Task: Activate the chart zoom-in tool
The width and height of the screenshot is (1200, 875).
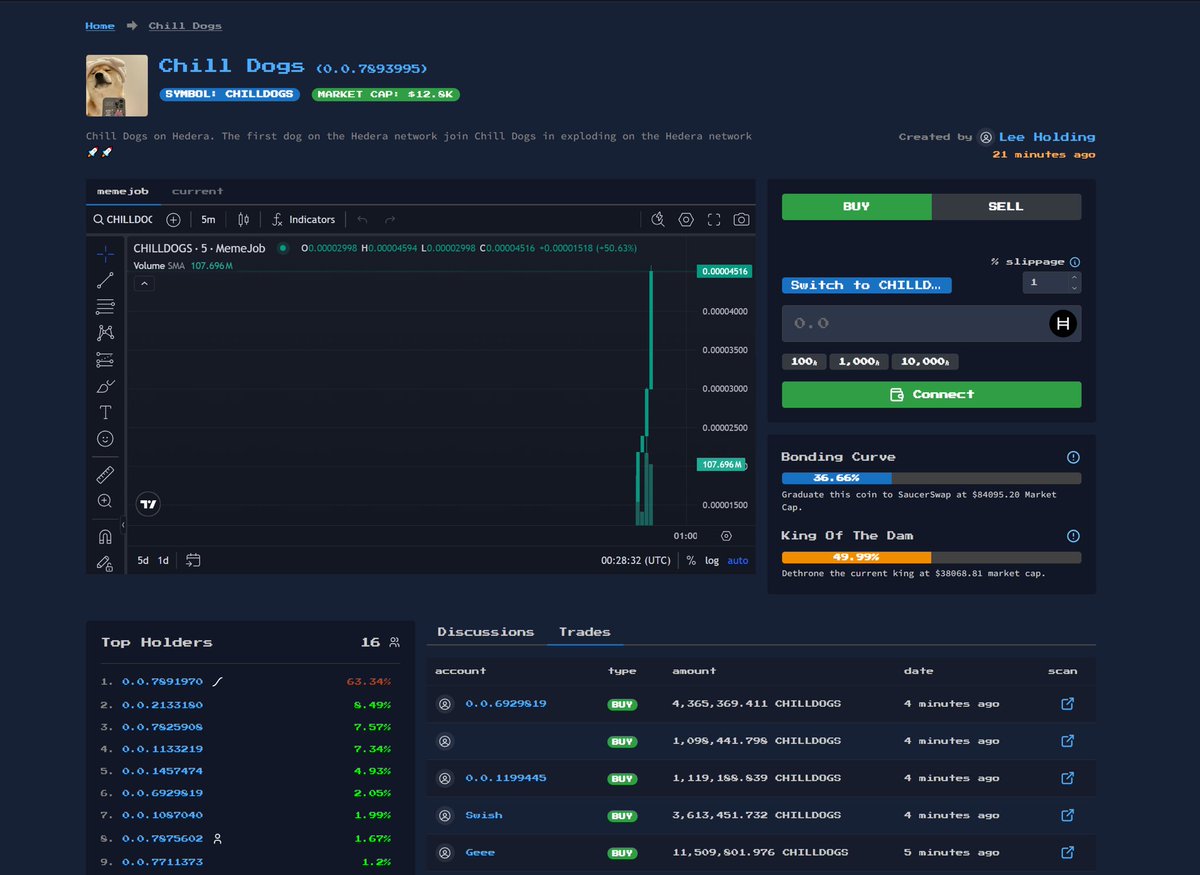Action: coord(105,501)
